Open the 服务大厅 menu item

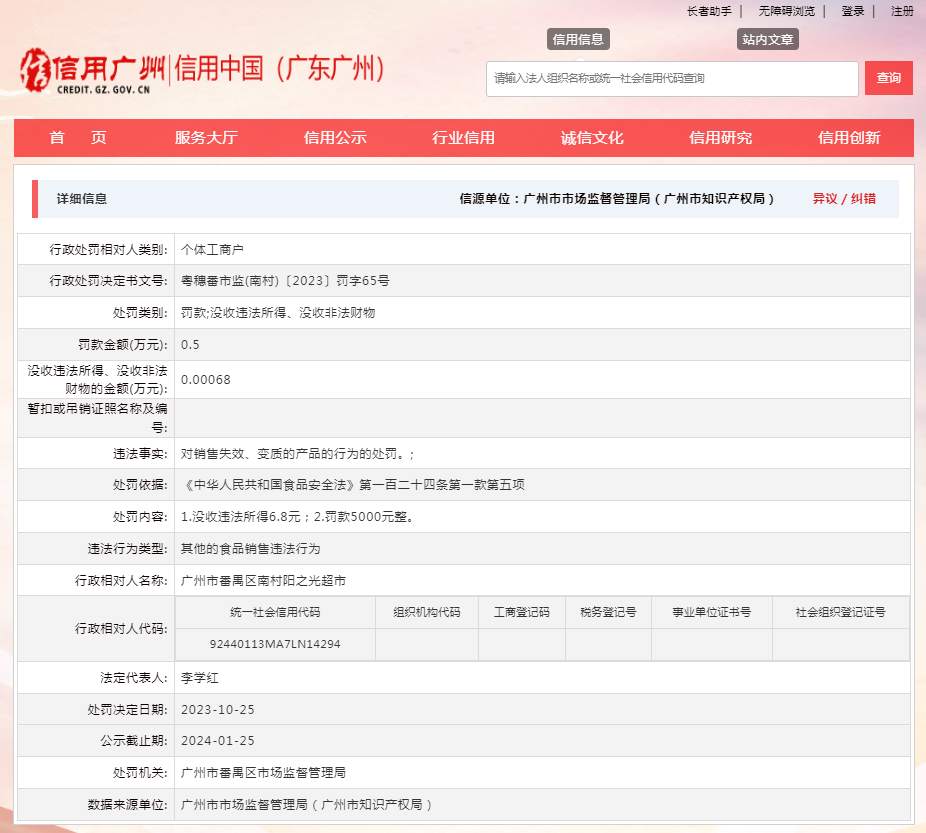pyautogui.click(x=206, y=138)
